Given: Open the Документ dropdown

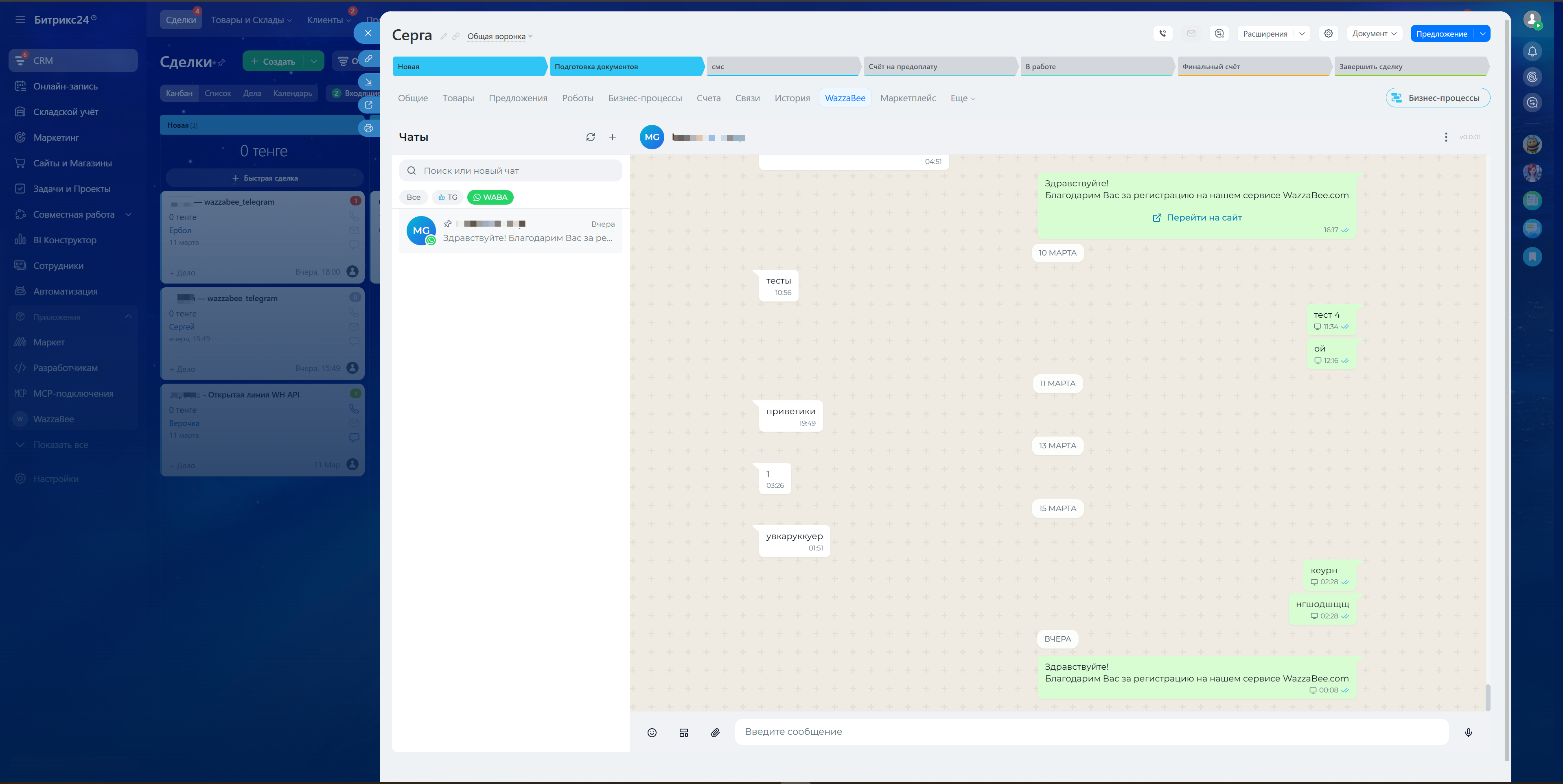Looking at the screenshot, I should [x=1374, y=33].
